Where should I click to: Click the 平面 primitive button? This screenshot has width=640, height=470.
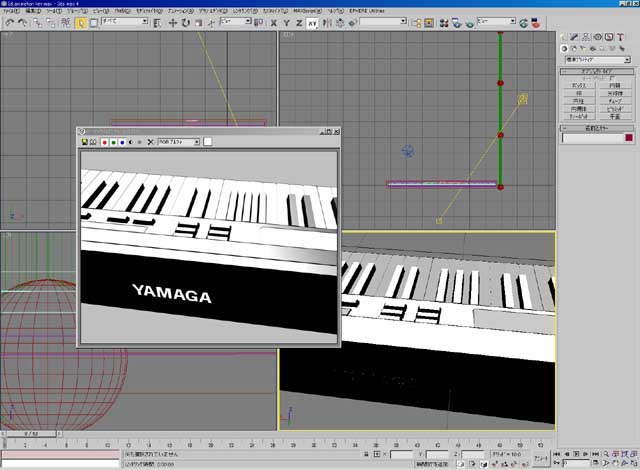pos(615,116)
